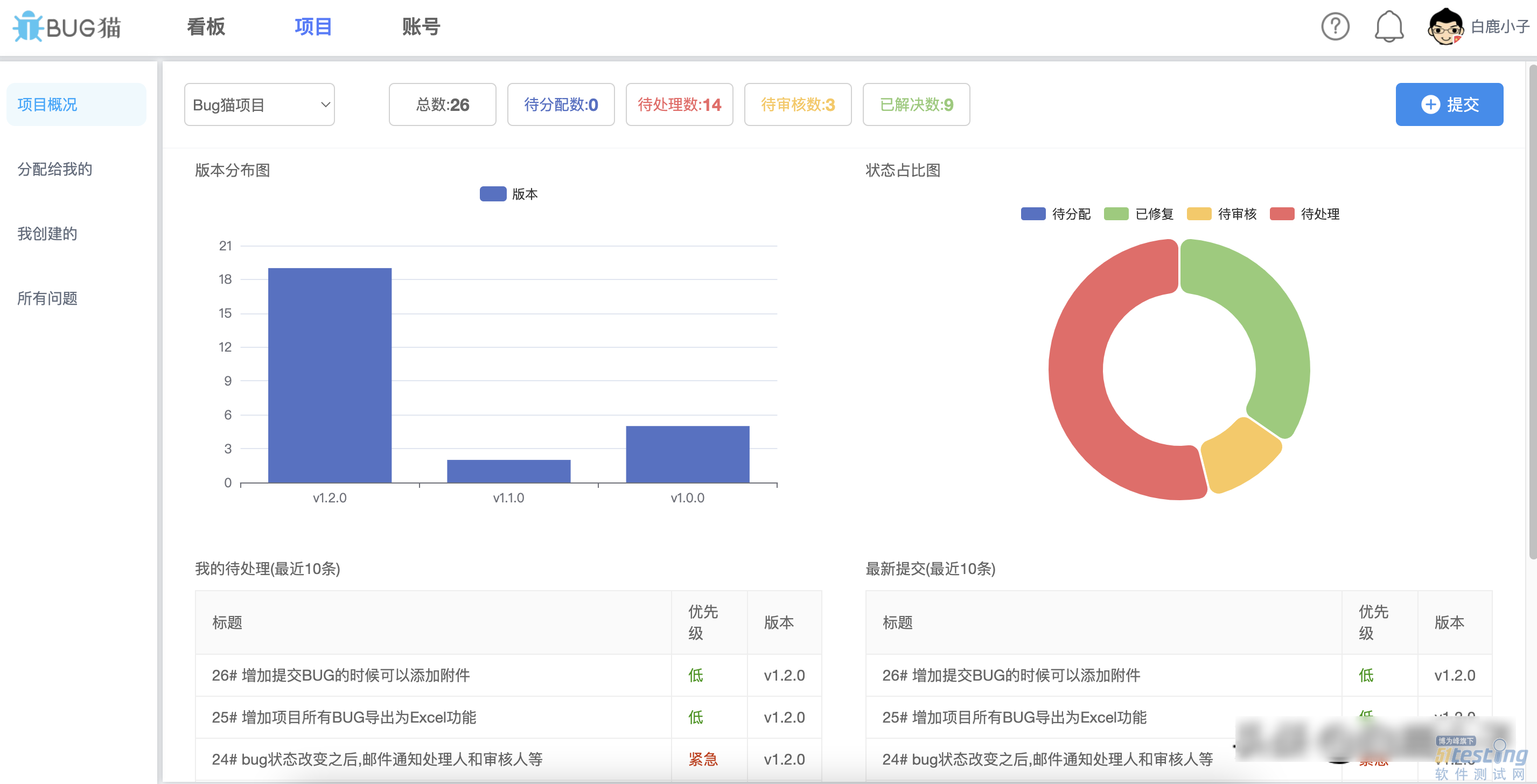The image size is (1537, 784).
Task: Click the v1.2.0 bar in the chart
Action: point(330,375)
